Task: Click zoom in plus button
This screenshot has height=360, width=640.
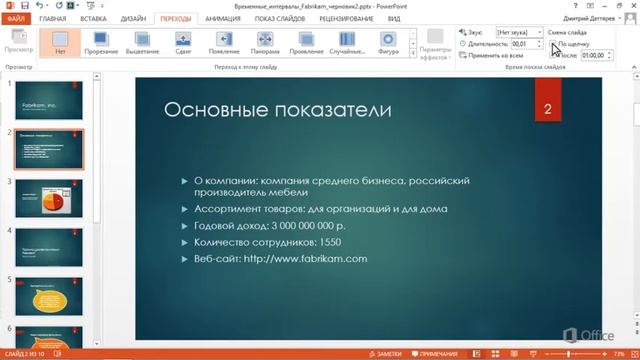Action: click(604, 354)
